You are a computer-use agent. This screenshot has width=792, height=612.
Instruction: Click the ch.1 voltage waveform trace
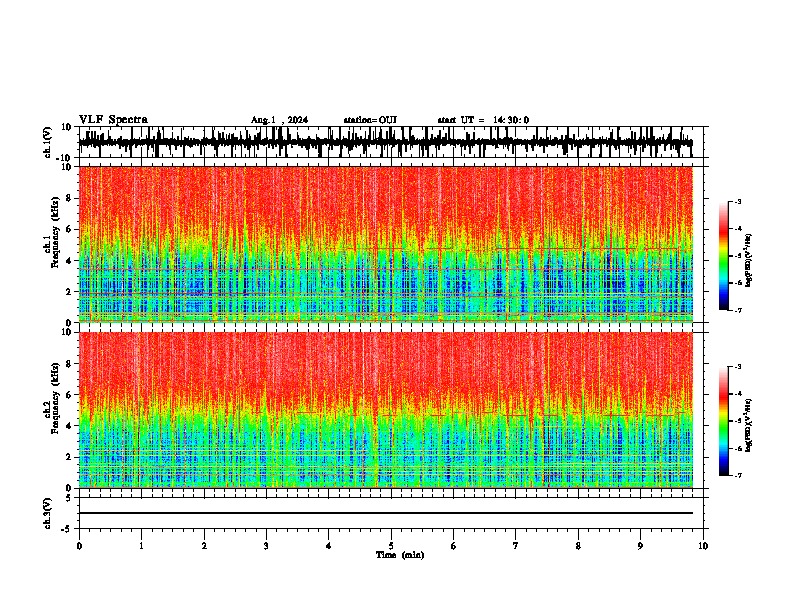point(386,142)
